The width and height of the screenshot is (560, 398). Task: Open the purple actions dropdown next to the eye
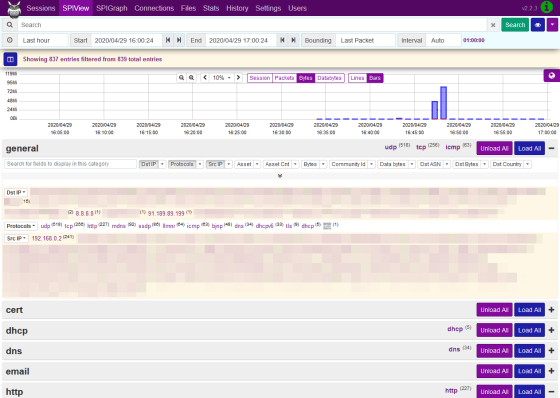click(552, 25)
